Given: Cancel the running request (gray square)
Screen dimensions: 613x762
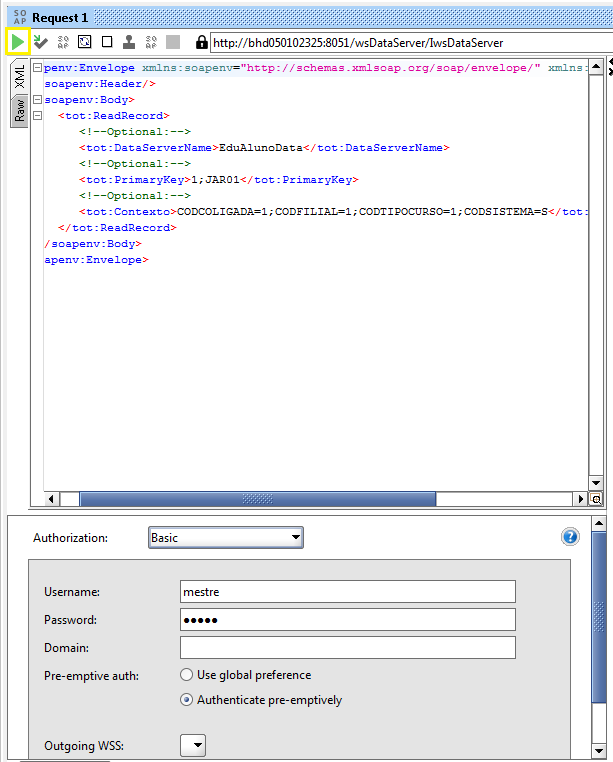Looking at the screenshot, I should coord(173,42).
